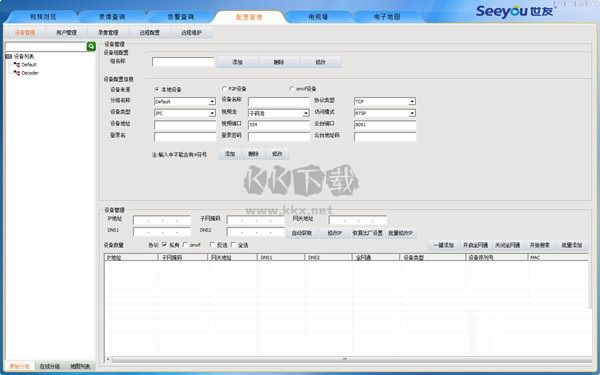Image resolution: width=600 pixels, height=375 pixels.
Task: Select the P2P设备 radio button
Action: tap(224, 89)
